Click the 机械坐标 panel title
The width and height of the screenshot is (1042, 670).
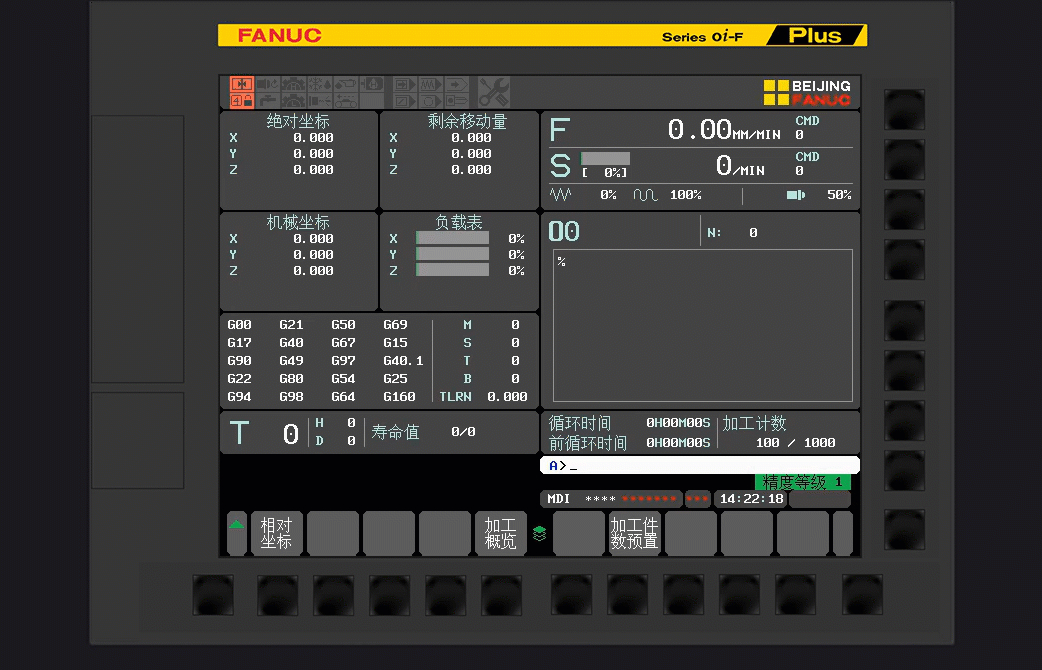coord(298,222)
